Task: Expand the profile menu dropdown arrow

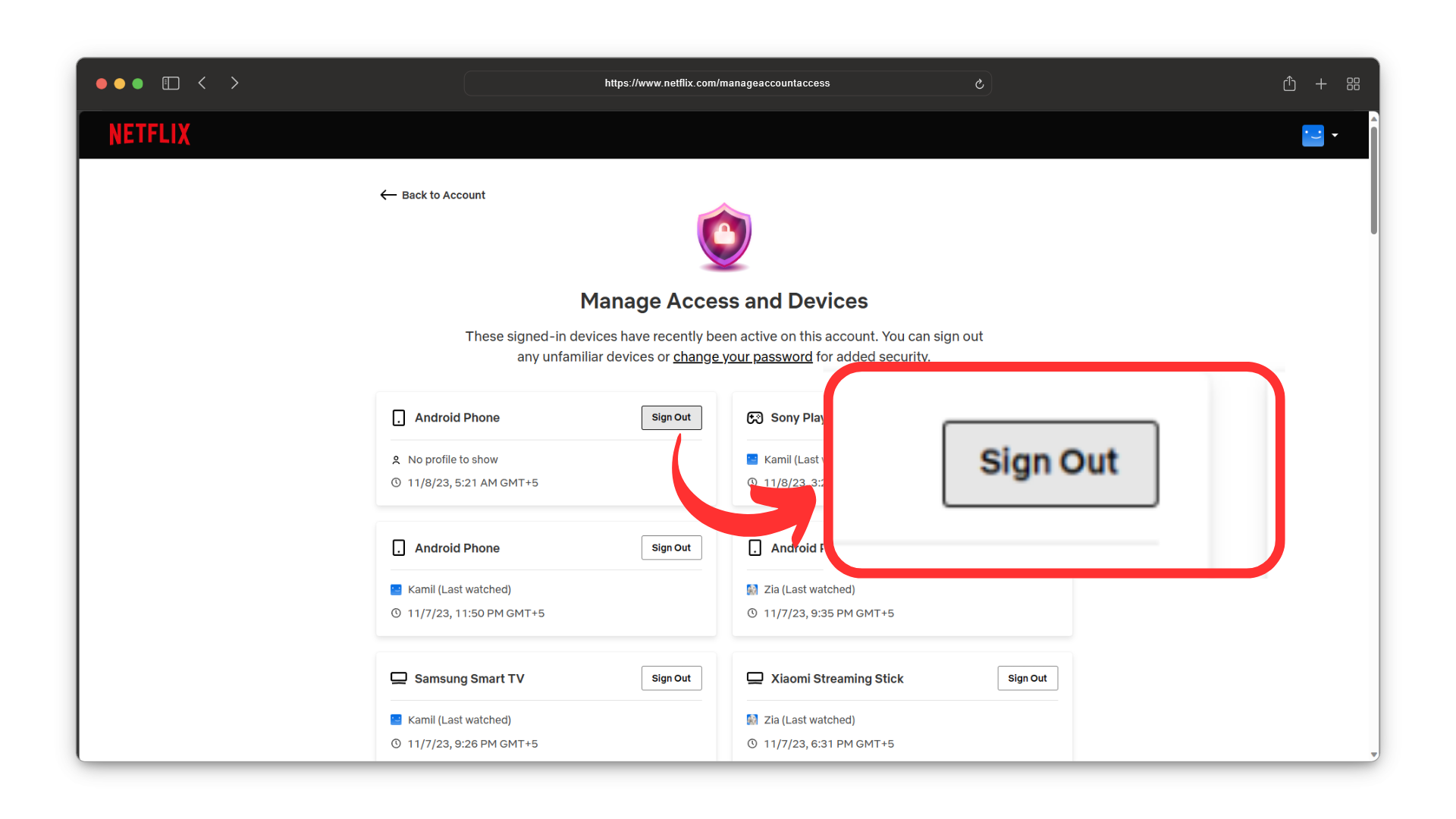Action: click(x=1335, y=136)
